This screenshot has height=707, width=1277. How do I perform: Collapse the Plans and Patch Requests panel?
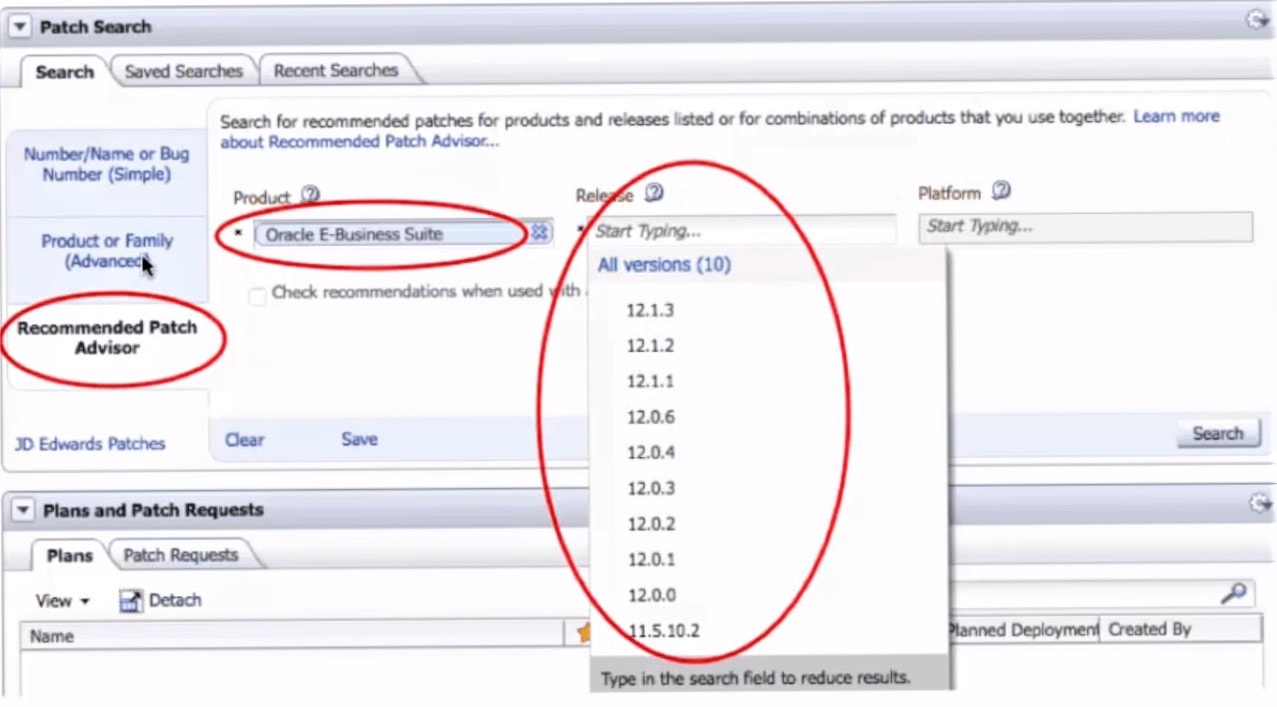pos(22,511)
